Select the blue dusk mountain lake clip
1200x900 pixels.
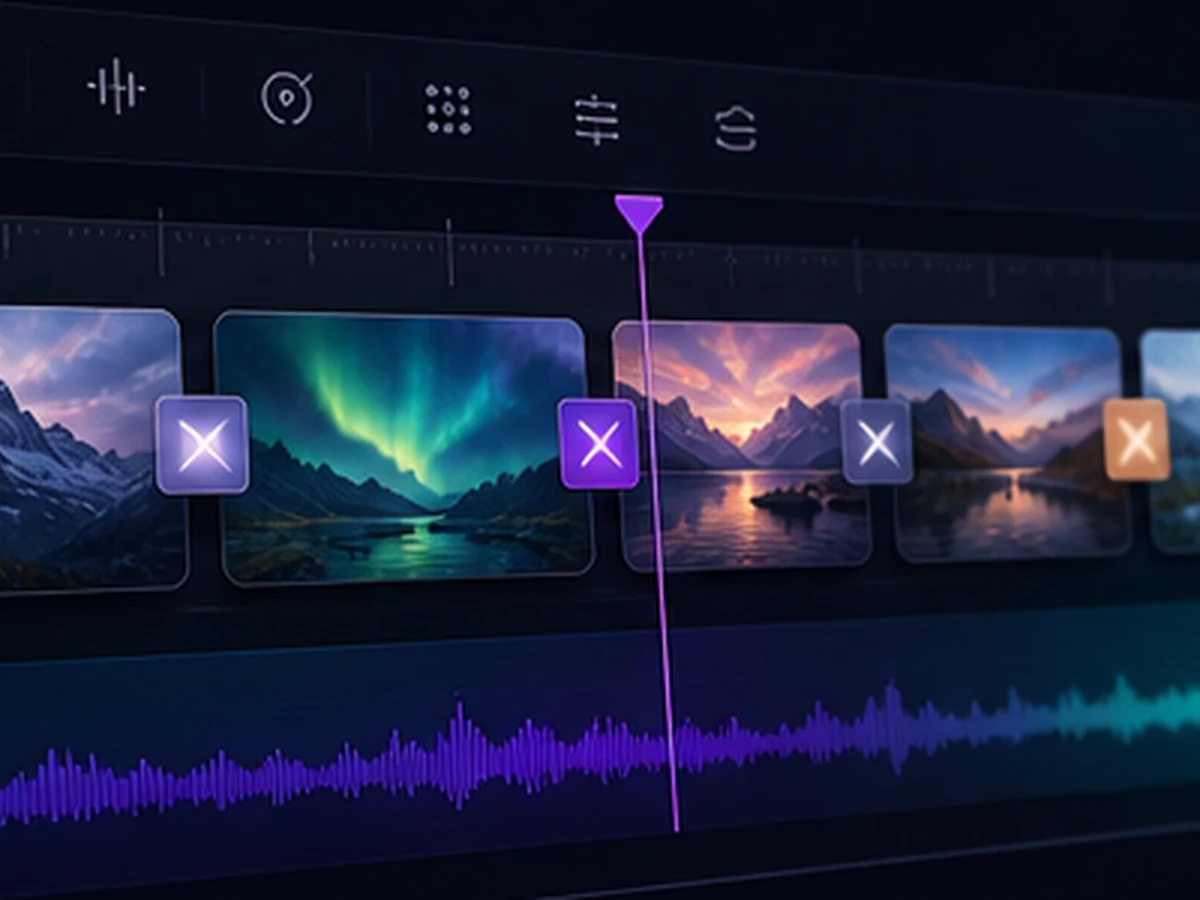pyautogui.click(x=1007, y=442)
